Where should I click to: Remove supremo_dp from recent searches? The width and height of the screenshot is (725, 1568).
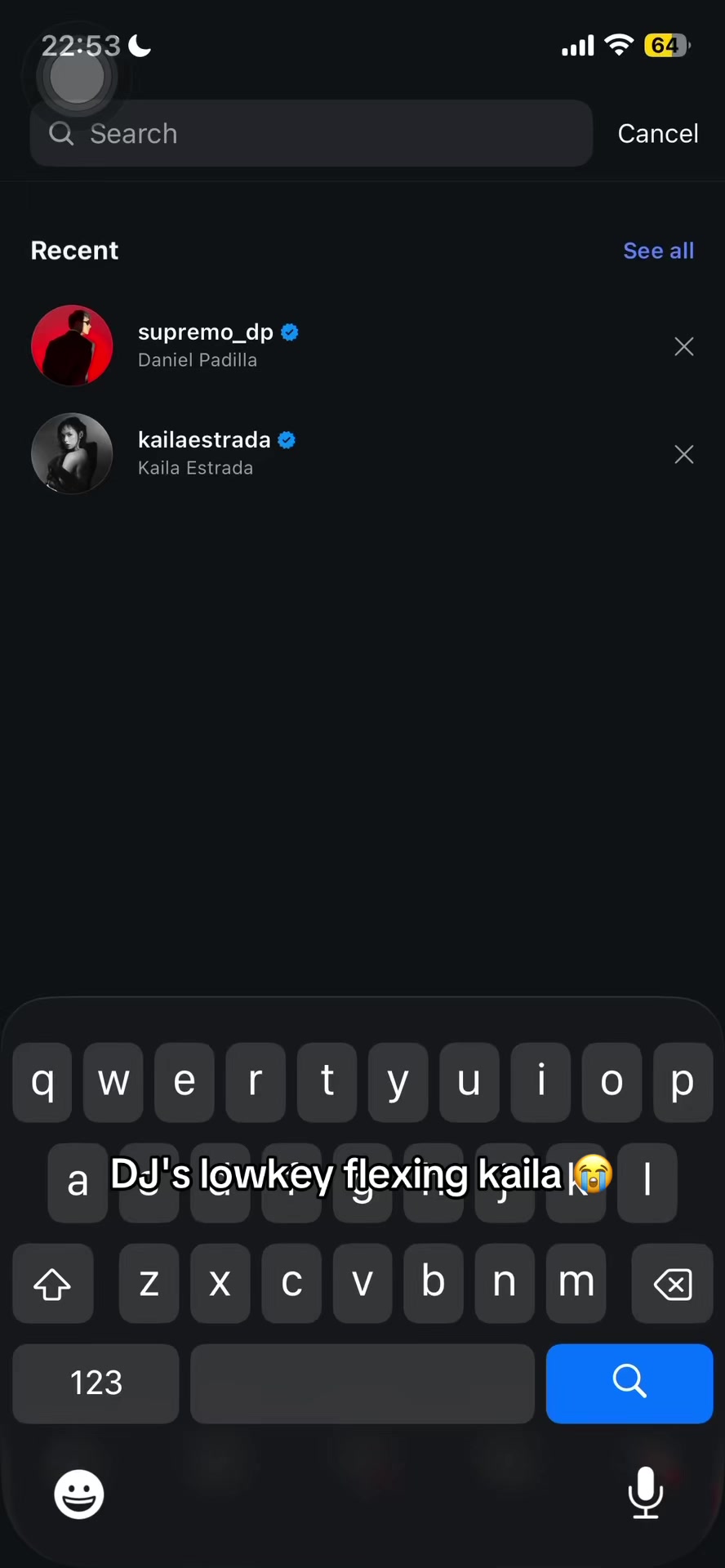coord(684,346)
